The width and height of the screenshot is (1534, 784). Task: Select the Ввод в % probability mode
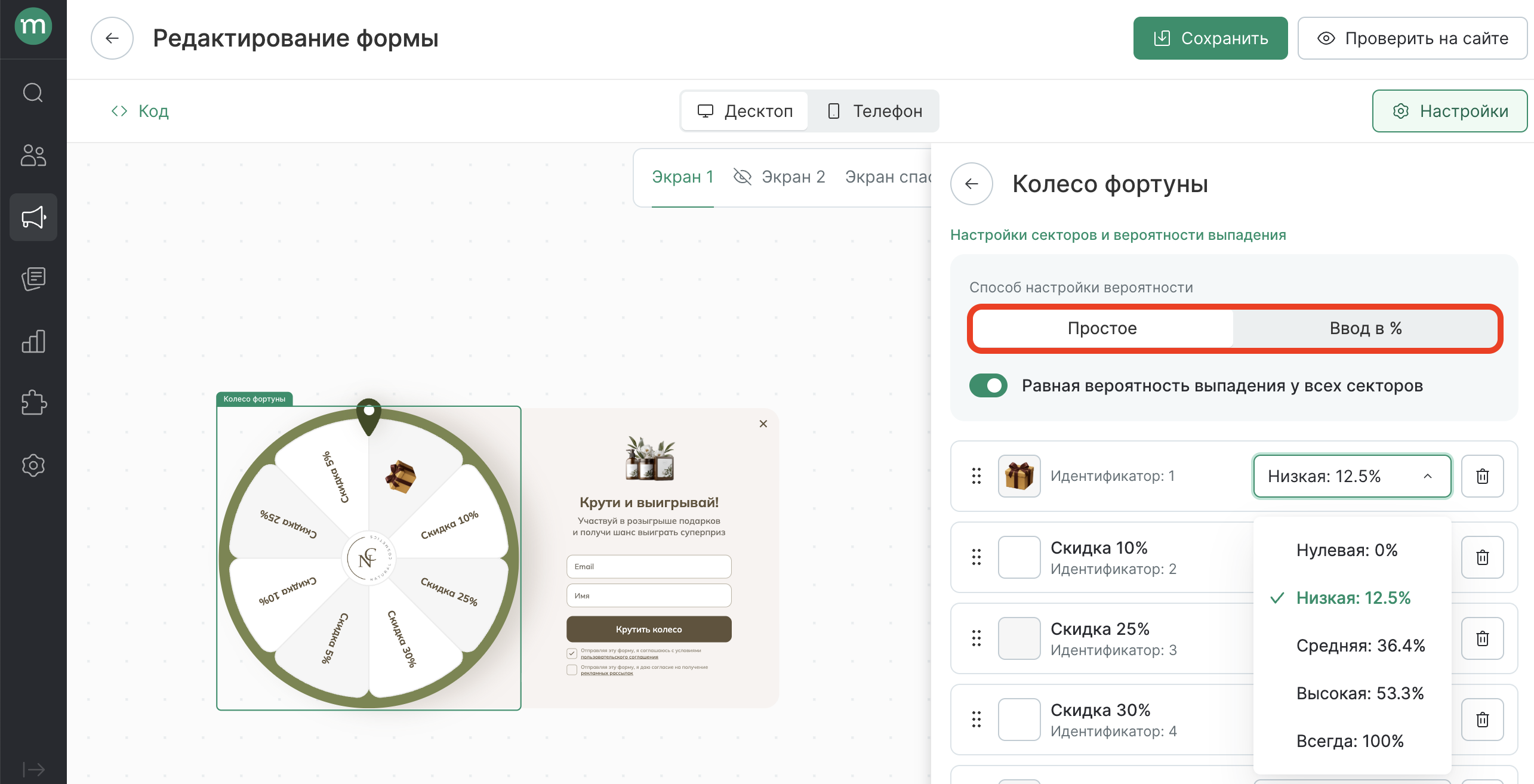pyautogui.click(x=1365, y=328)
